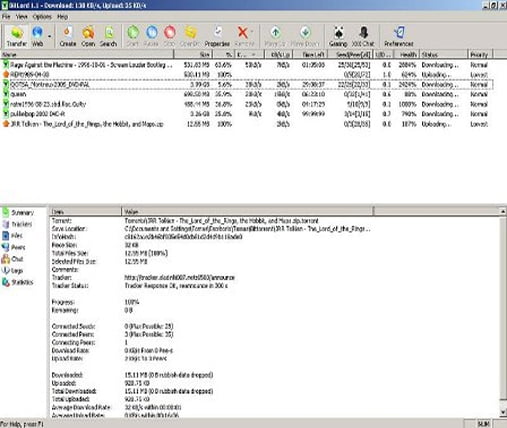
Task: Open Preferences from the toolbar
Action: coord(399,37)
